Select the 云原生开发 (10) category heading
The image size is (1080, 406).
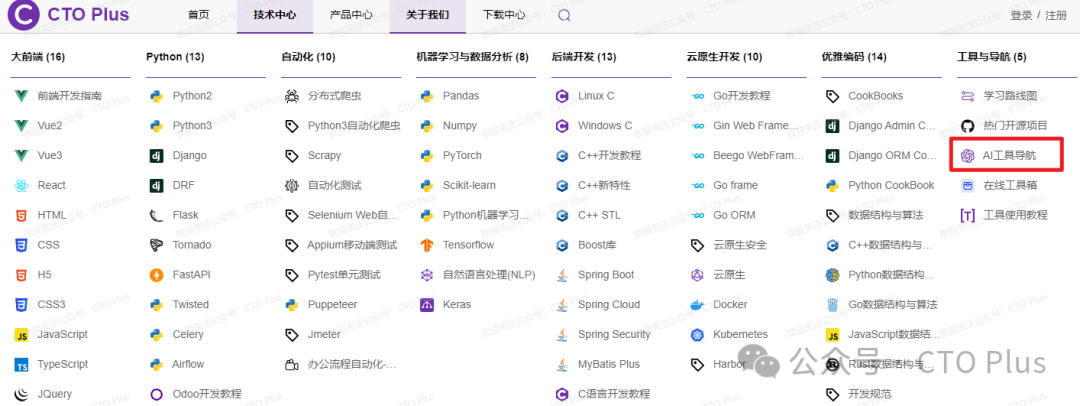[725, 57]
